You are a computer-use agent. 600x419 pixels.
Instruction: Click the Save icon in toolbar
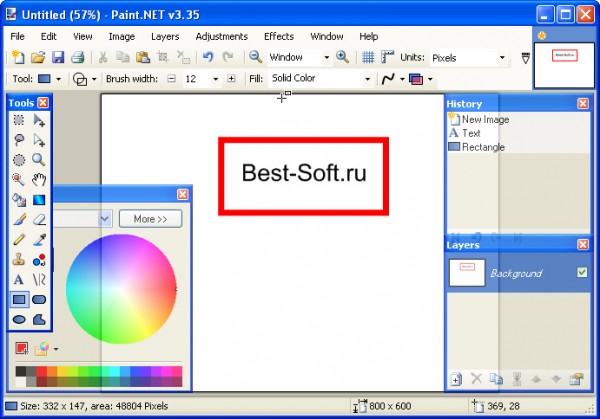(57, 58)
